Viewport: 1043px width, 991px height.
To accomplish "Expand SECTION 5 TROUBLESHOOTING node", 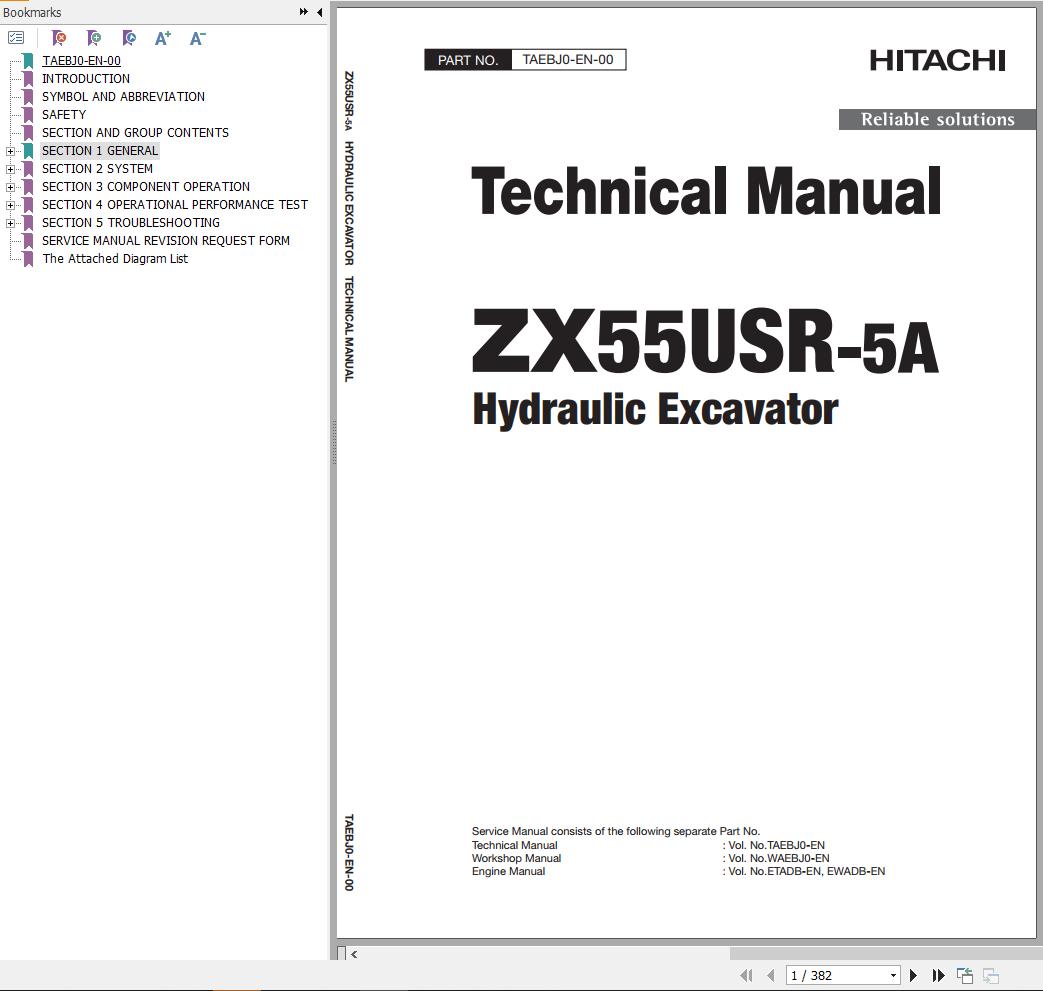I will point(10,223).
